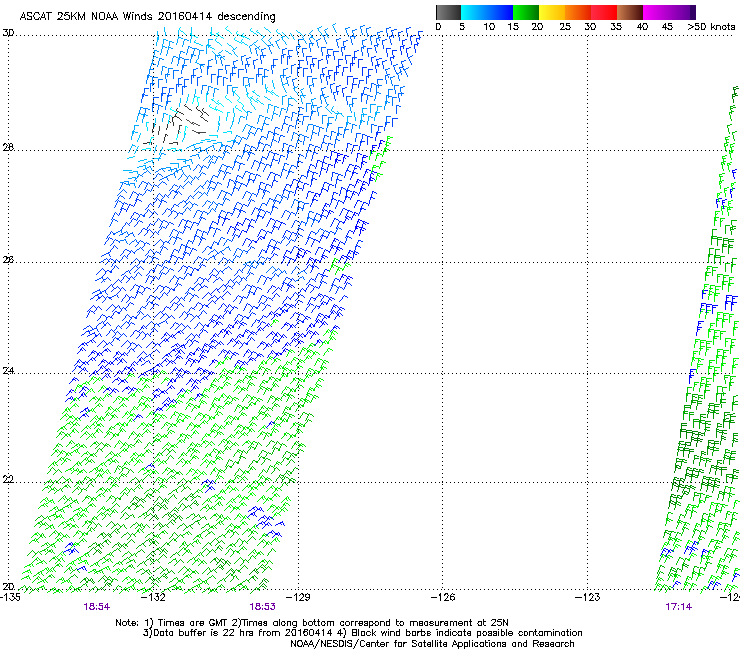The height and width of the screenshot is (650, 740).
Task: Click the -129 longitude axis label
Action: click(298, 597)
